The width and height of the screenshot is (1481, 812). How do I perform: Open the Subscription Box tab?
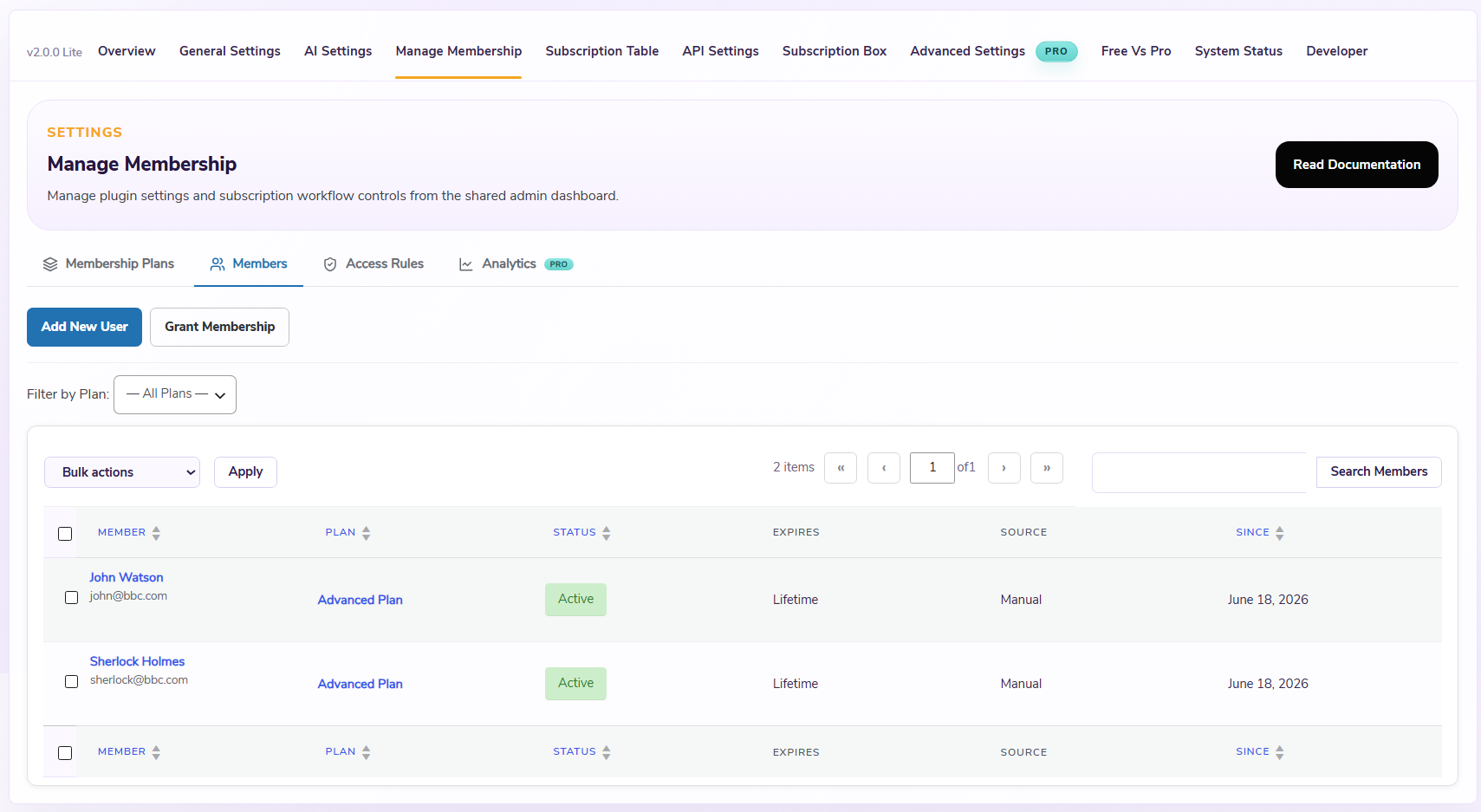click(835, 51)
